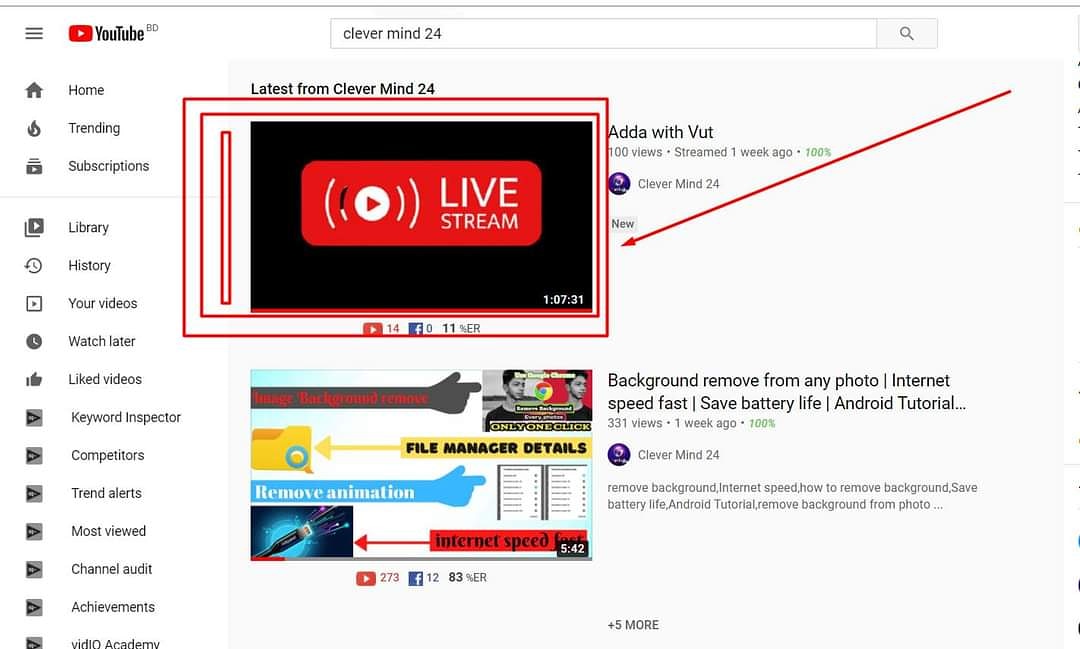Click the YouTube logo
Image resolution: width=1080 pixels, height=649 pixels.
(x=107, y=33)
